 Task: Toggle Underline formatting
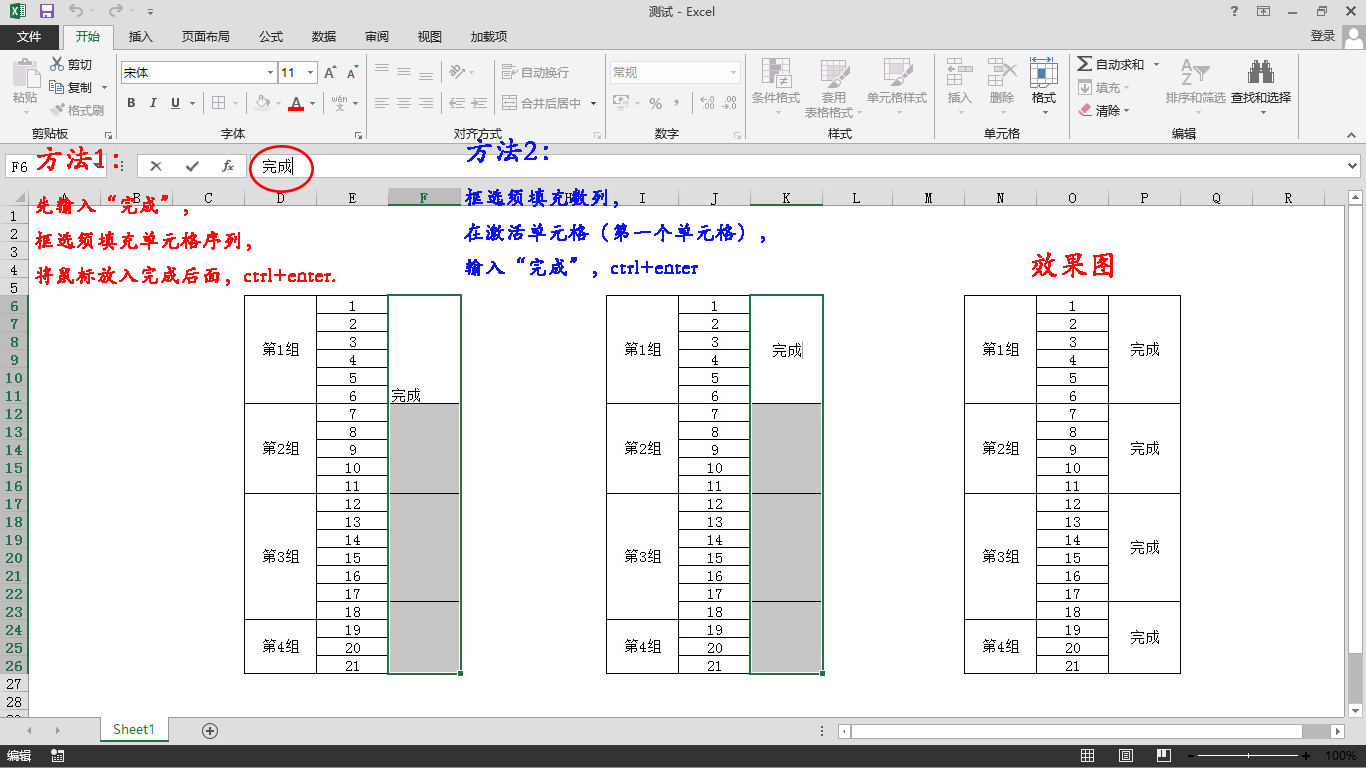click(176, 103)
